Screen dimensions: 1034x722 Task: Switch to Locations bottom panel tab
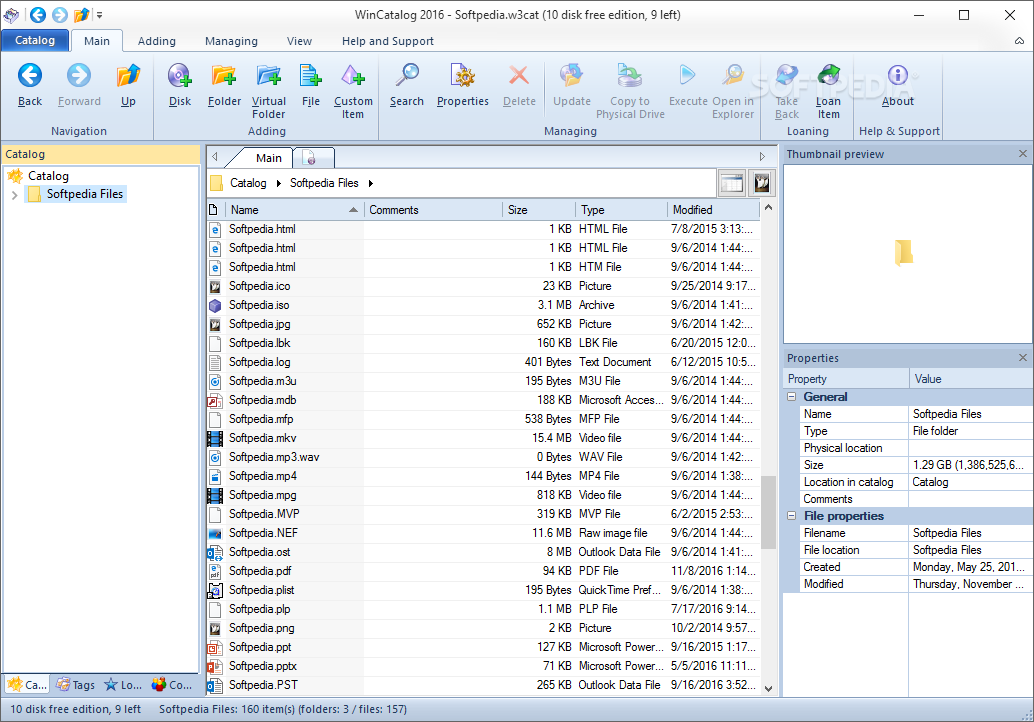[123, 685]
